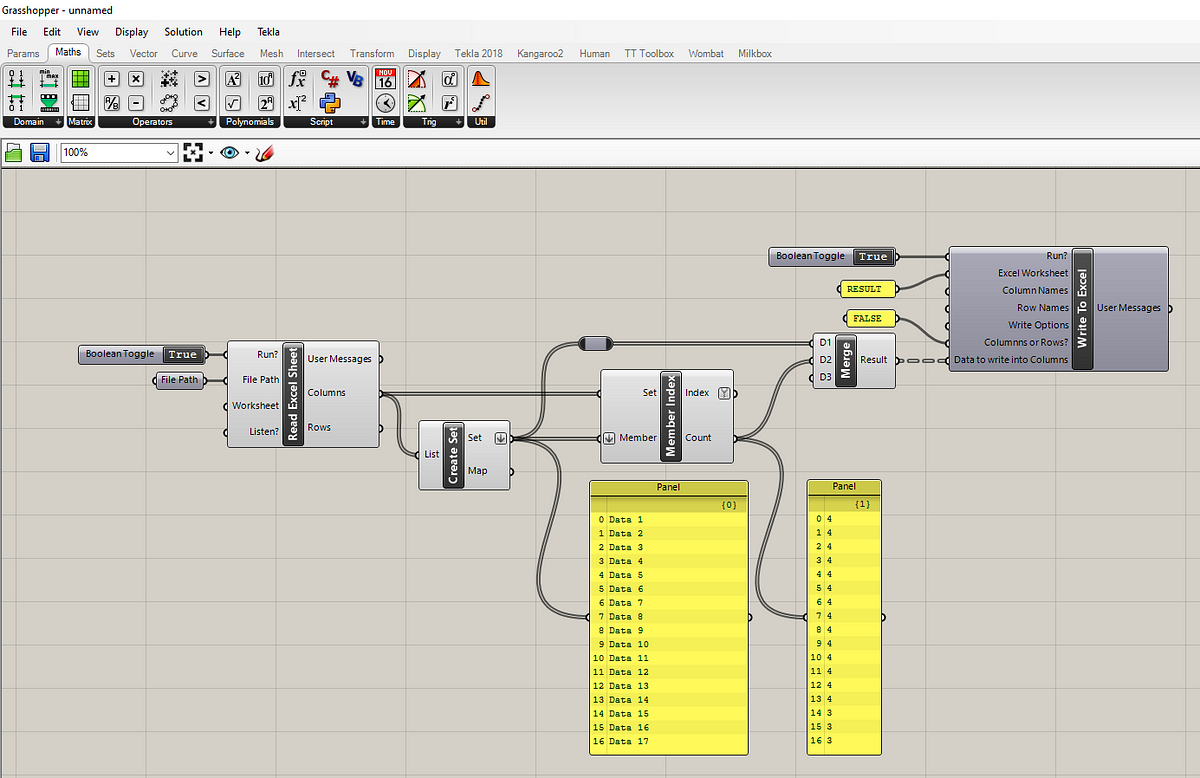1200x778 pixels.
Task: Toggle the Boolean Toggle feeding Write To Excel
Action: coord(872,256)
